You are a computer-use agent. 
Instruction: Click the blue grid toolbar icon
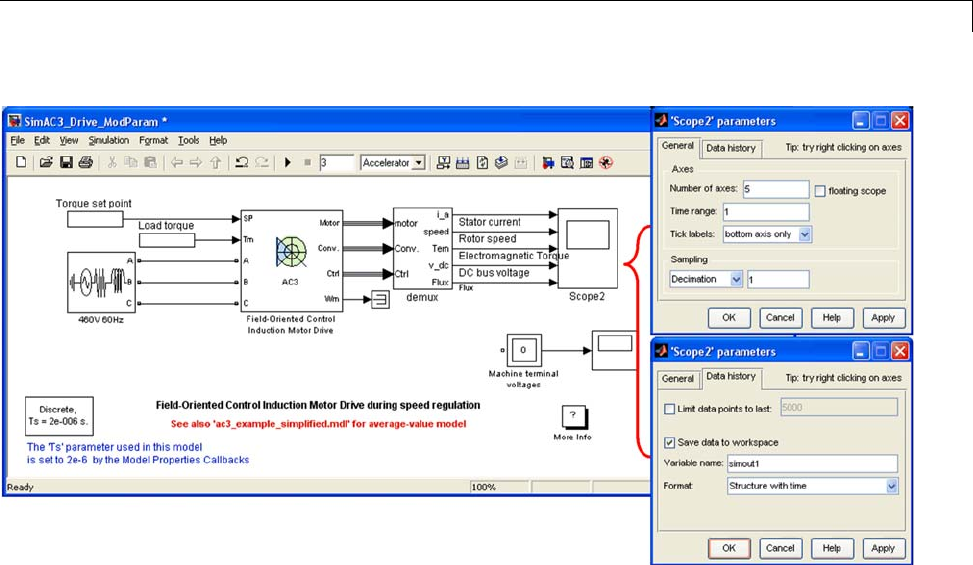(x=462, y=162)
